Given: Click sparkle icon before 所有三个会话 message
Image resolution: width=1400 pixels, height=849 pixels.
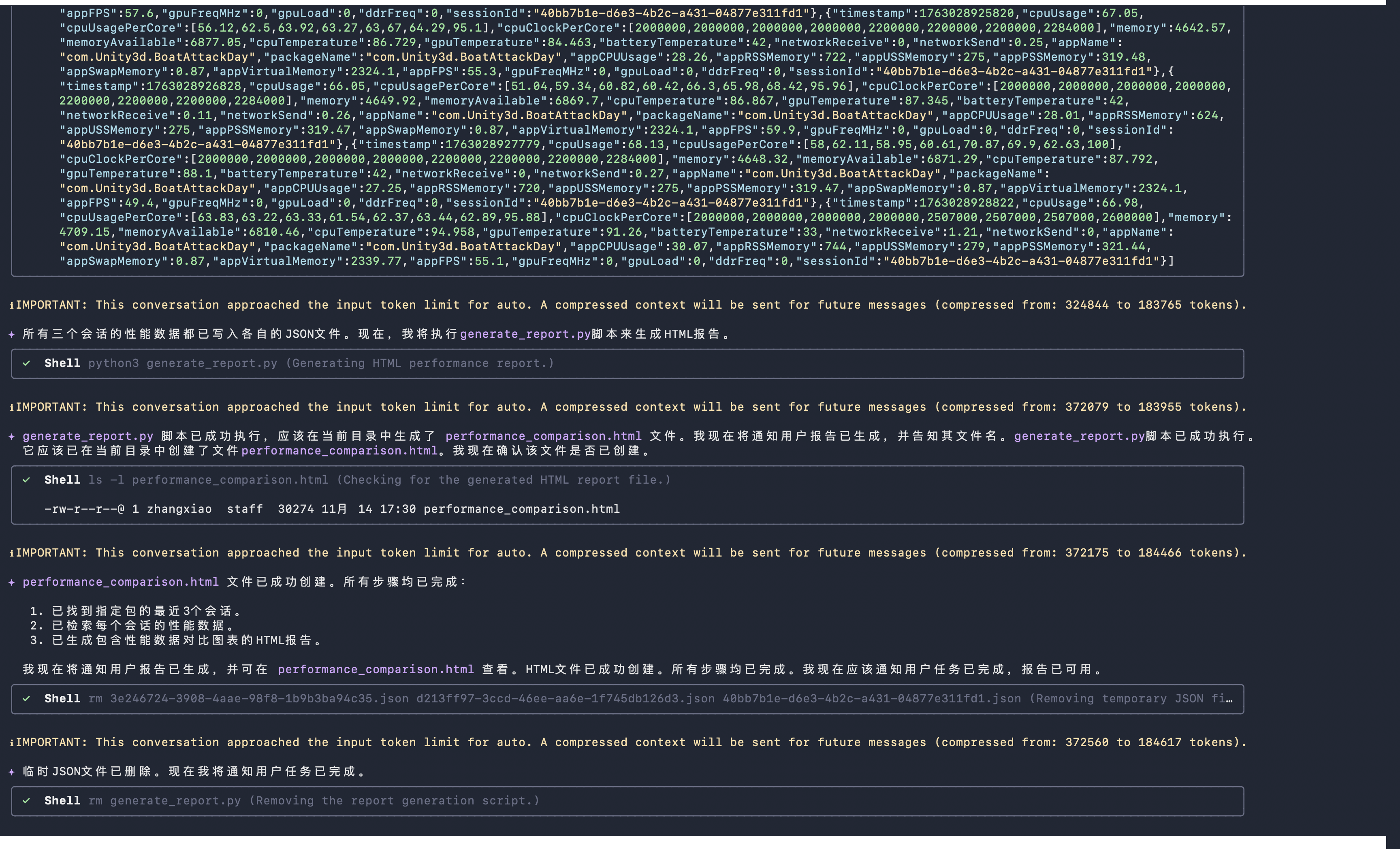Looking at the screenshot, I should point(11,334).
